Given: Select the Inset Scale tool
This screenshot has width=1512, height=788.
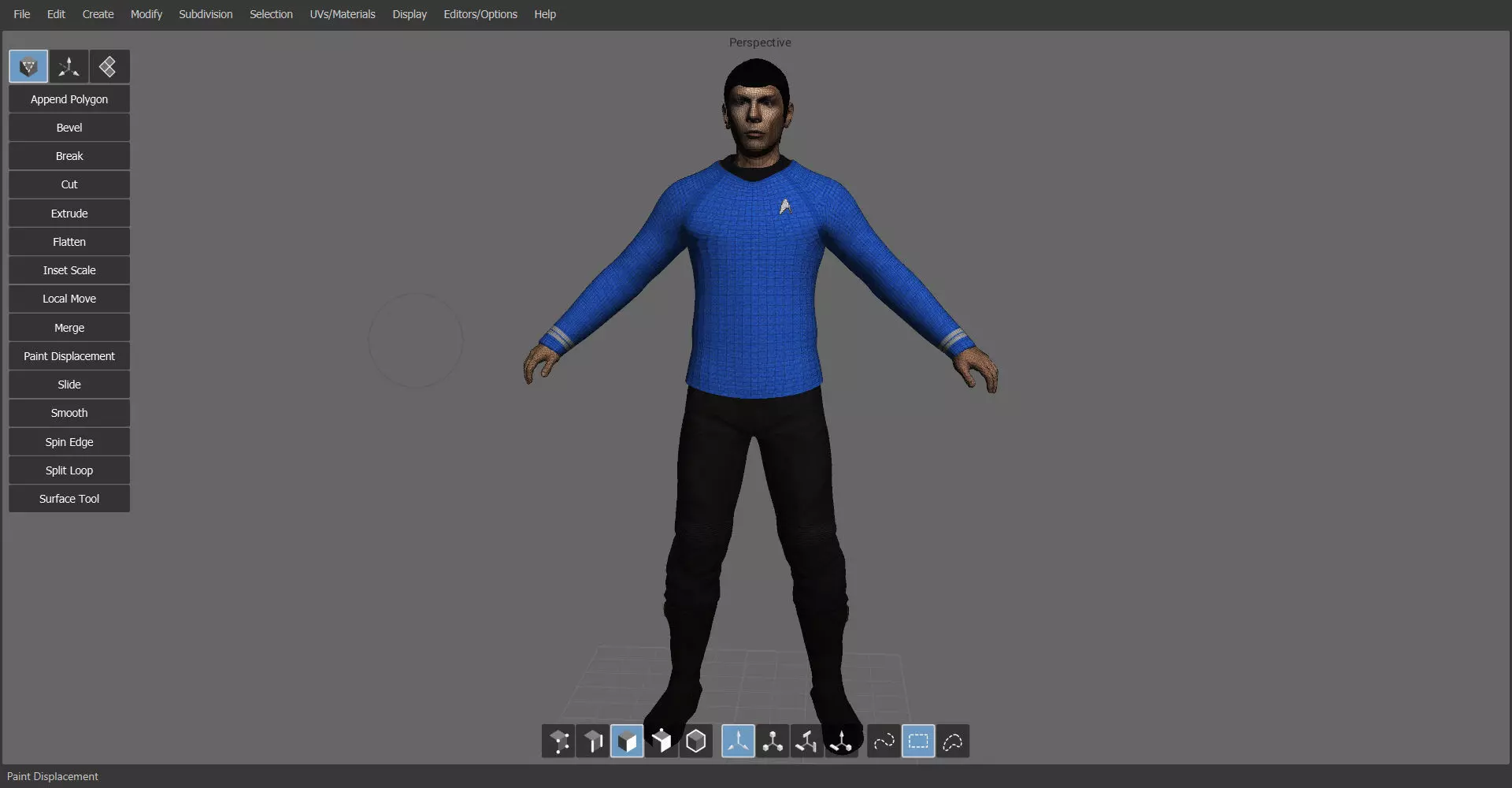Looking at the screenshot, I should pyautogui.click(x=69, y=270).
